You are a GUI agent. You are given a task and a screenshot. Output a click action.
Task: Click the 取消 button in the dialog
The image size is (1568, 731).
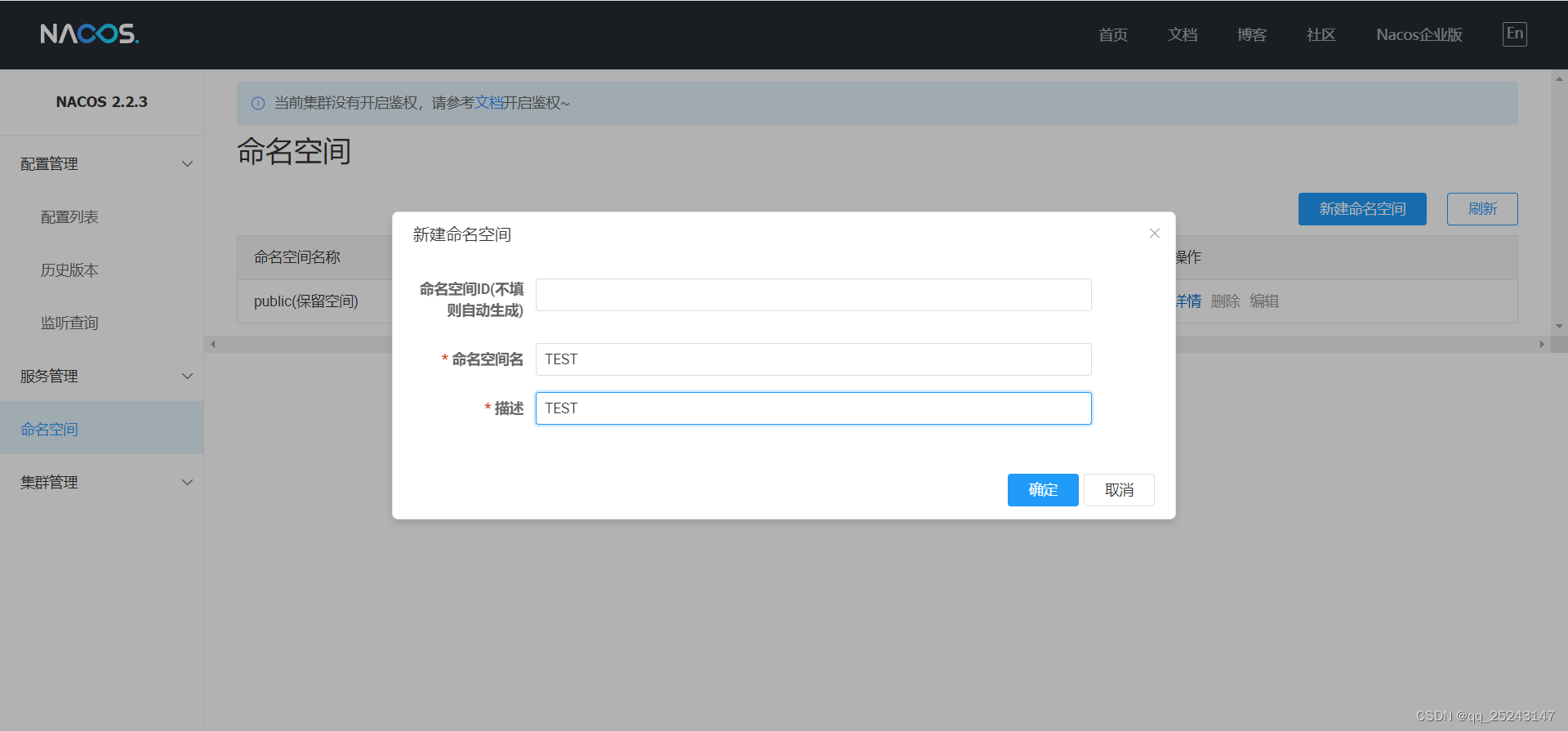pos(1119,490)
